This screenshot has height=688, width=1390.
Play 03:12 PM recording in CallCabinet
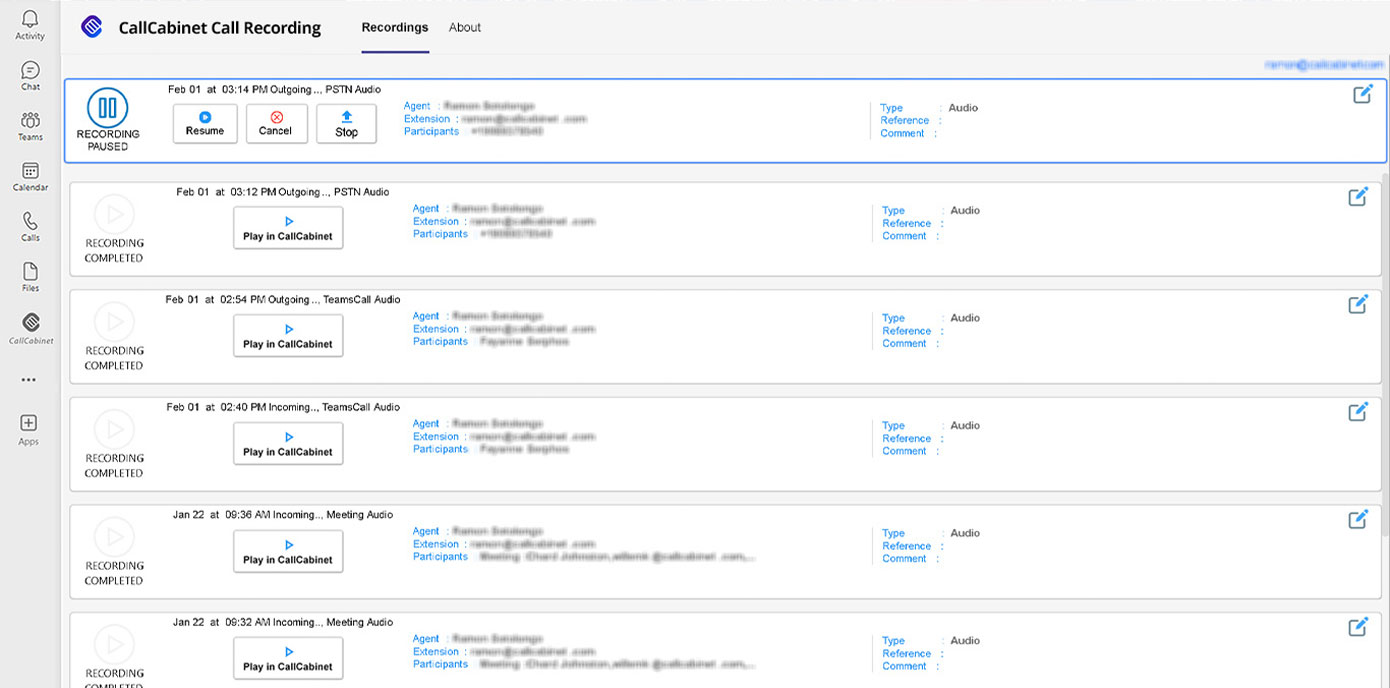pyautogui.click(x=288, y=229)
